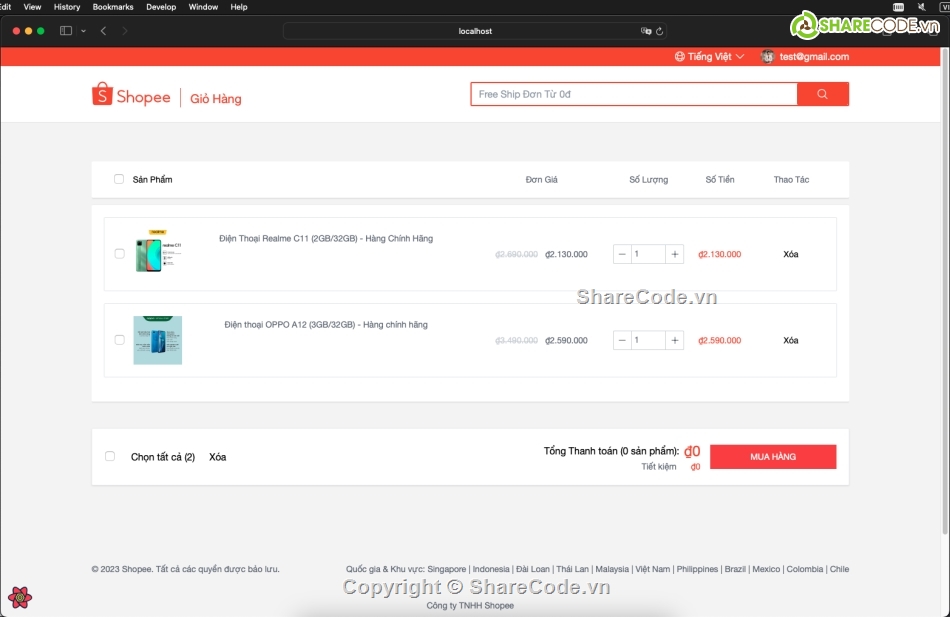This screenshot has height=617, width=950.
Task: Click the globe language icon
Action: tap(680, 56)
